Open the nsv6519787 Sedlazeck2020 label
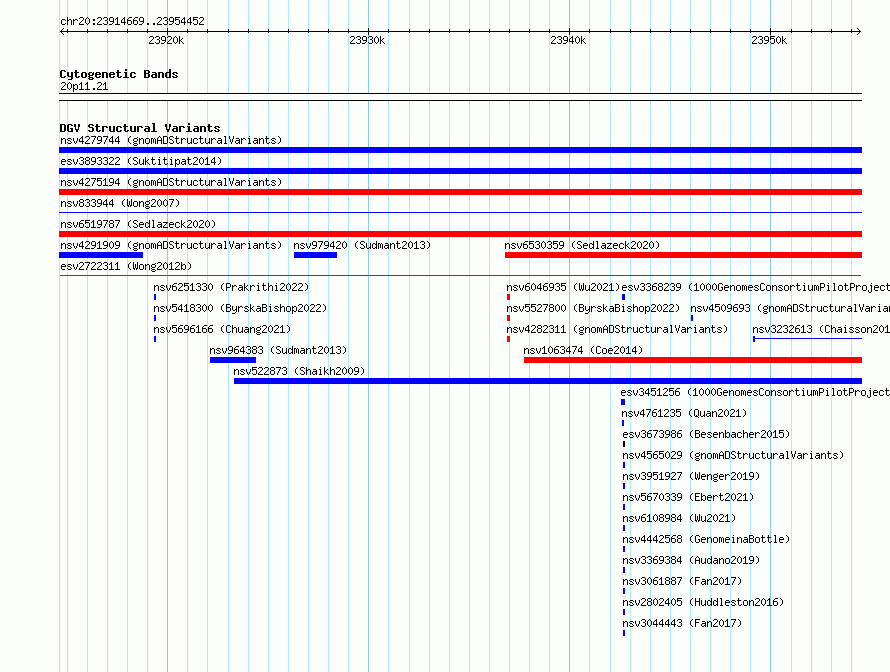 click(x=138, y=224)
